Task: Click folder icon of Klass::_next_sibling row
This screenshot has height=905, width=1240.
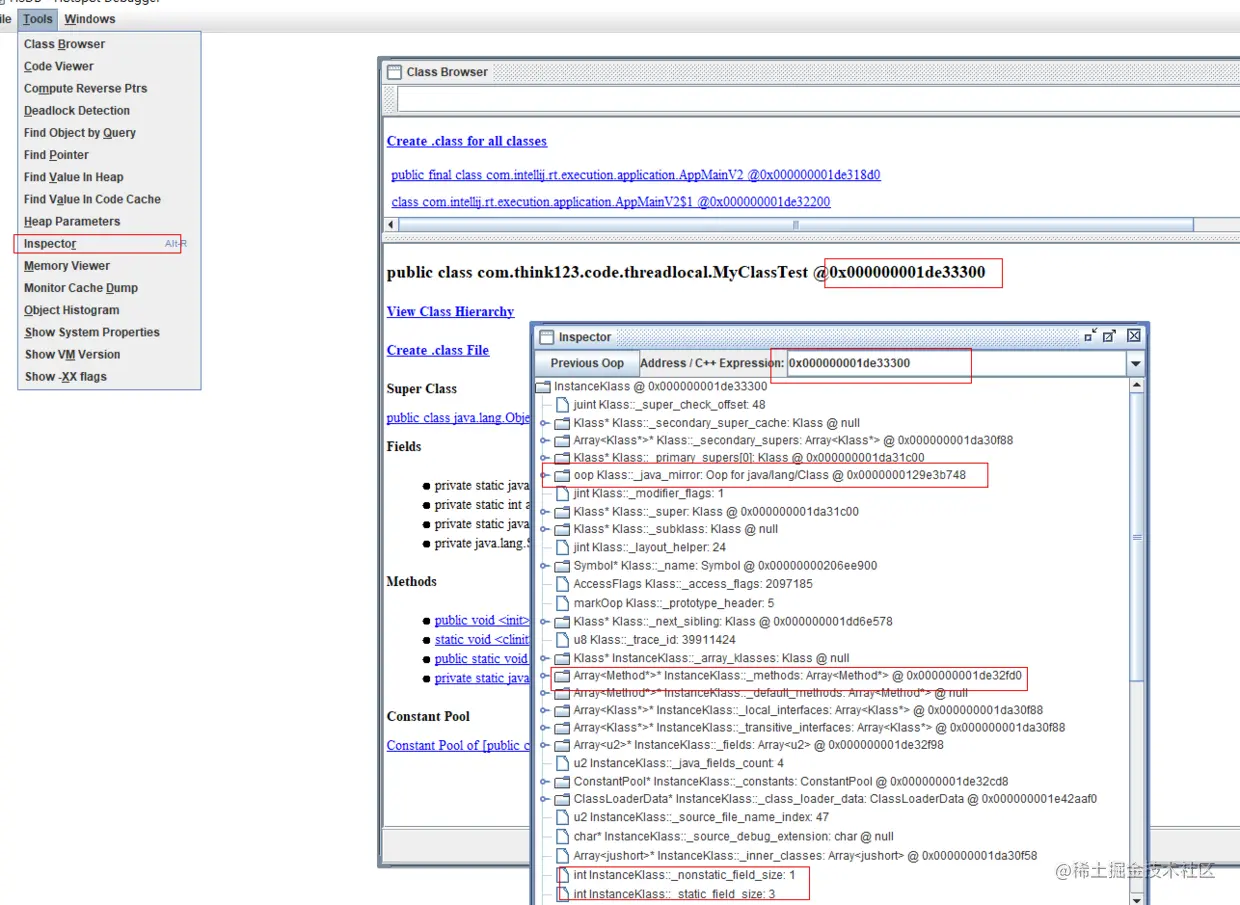Action: pyautogui.click(x=562, y=621)
